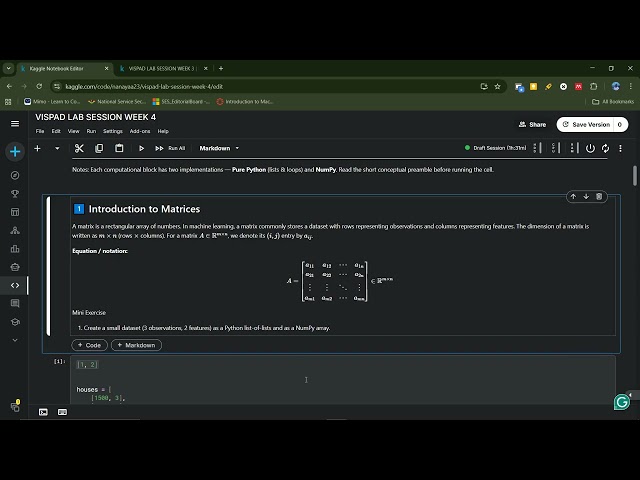Open National Service bookmark

(x=117, y=102)
